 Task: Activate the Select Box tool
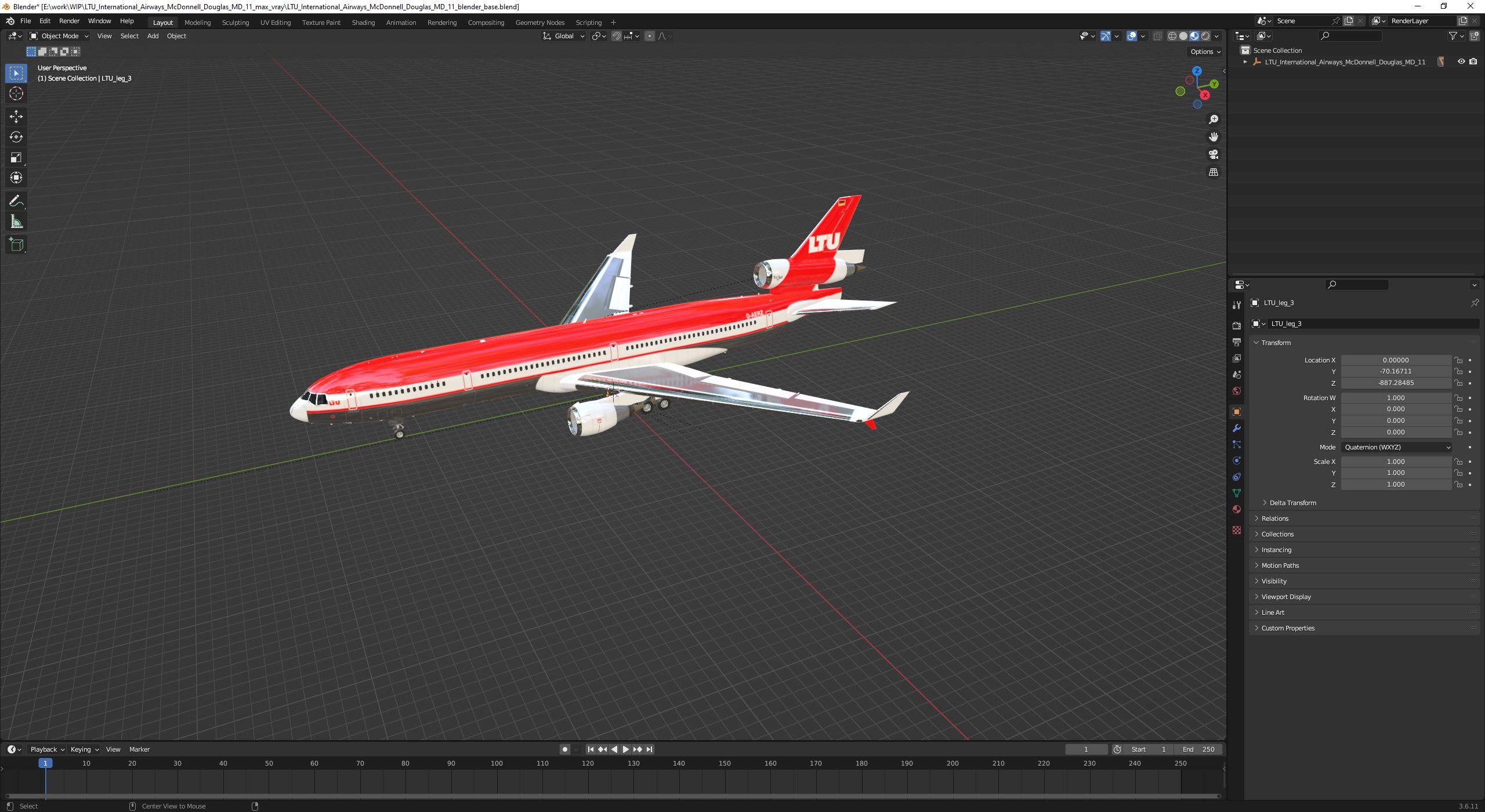16,72
